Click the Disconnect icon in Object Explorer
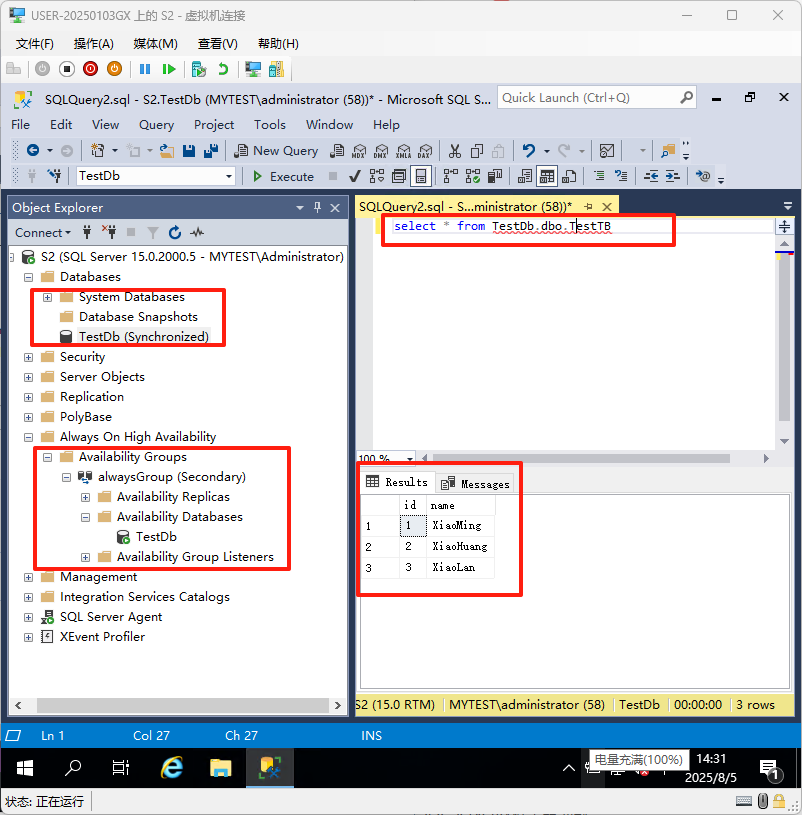Image resolution: width=802 pixels, height=815 pixels. point(109,232)
